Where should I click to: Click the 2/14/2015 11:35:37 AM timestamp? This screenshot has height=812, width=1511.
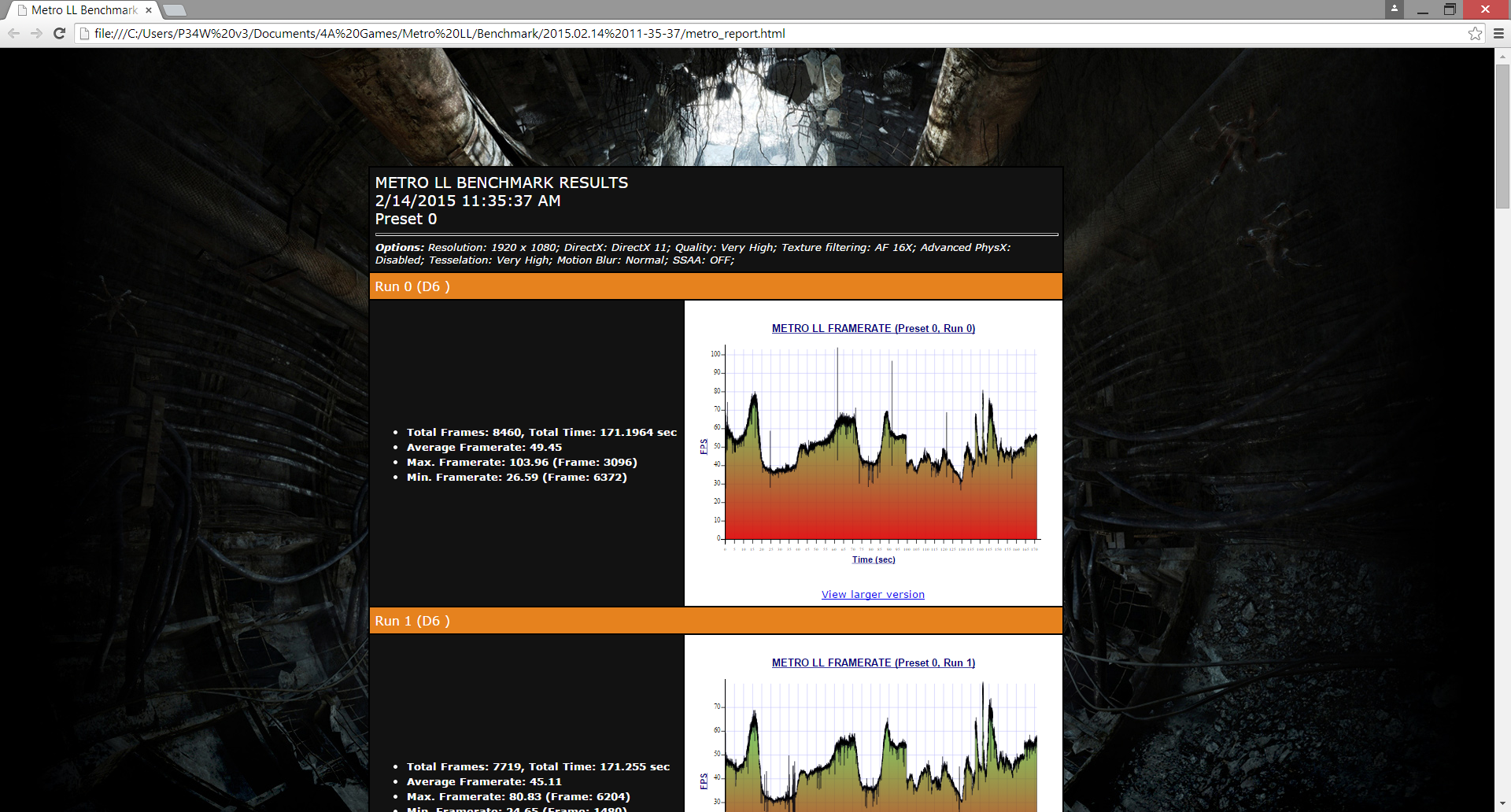467,201
